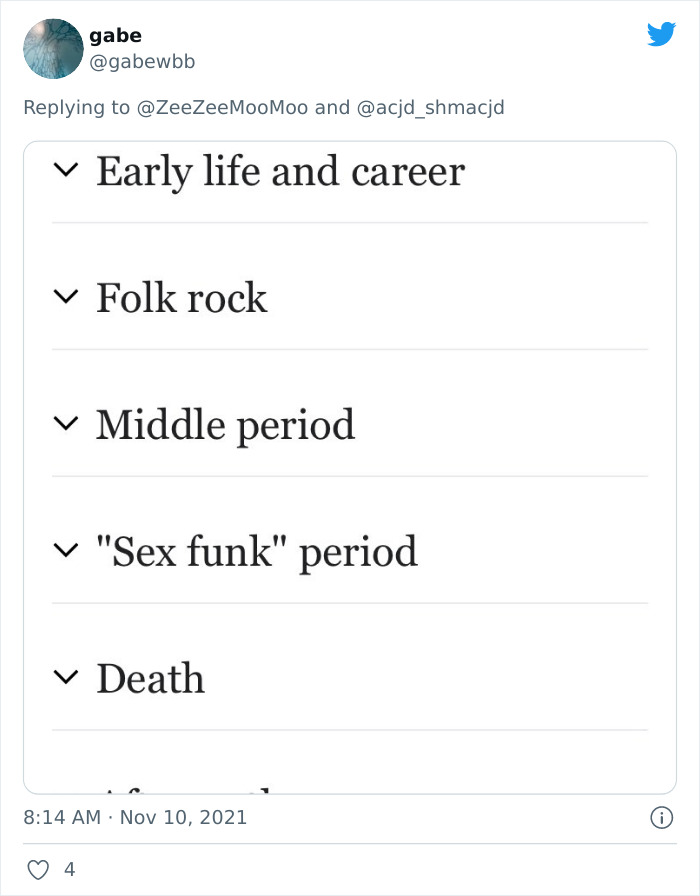Click the chevron beside Middle period
This screenshot has width=700, height=896.
pyautogui.click(x=66, y=424)
